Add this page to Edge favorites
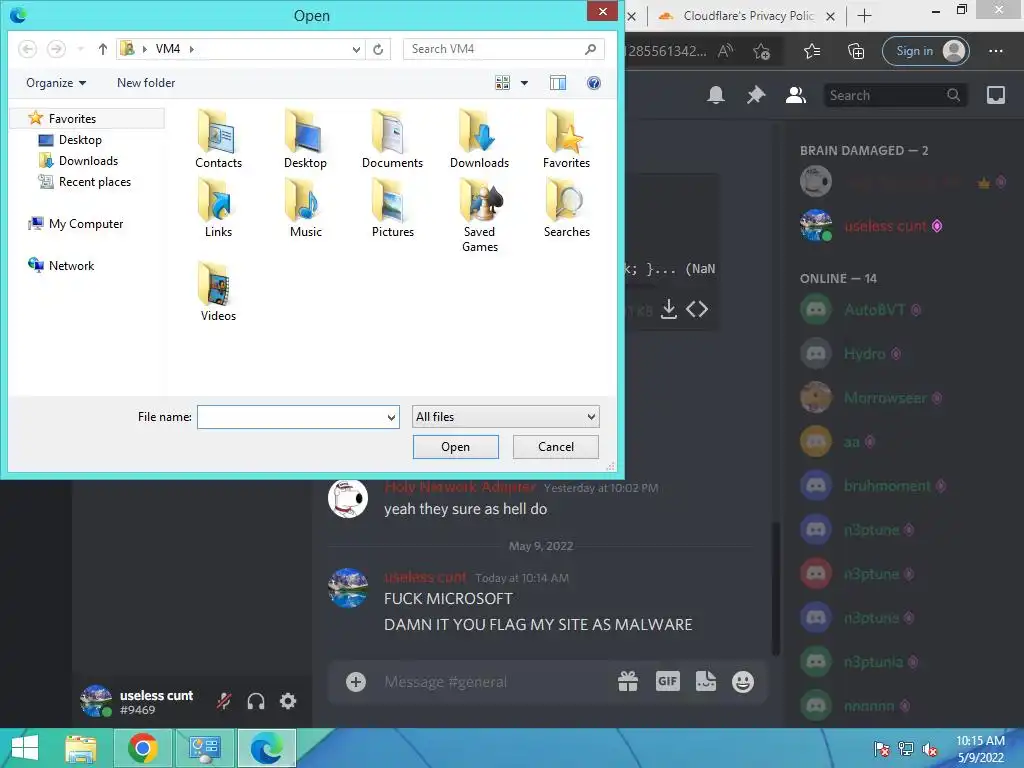 tap(761, 51)
